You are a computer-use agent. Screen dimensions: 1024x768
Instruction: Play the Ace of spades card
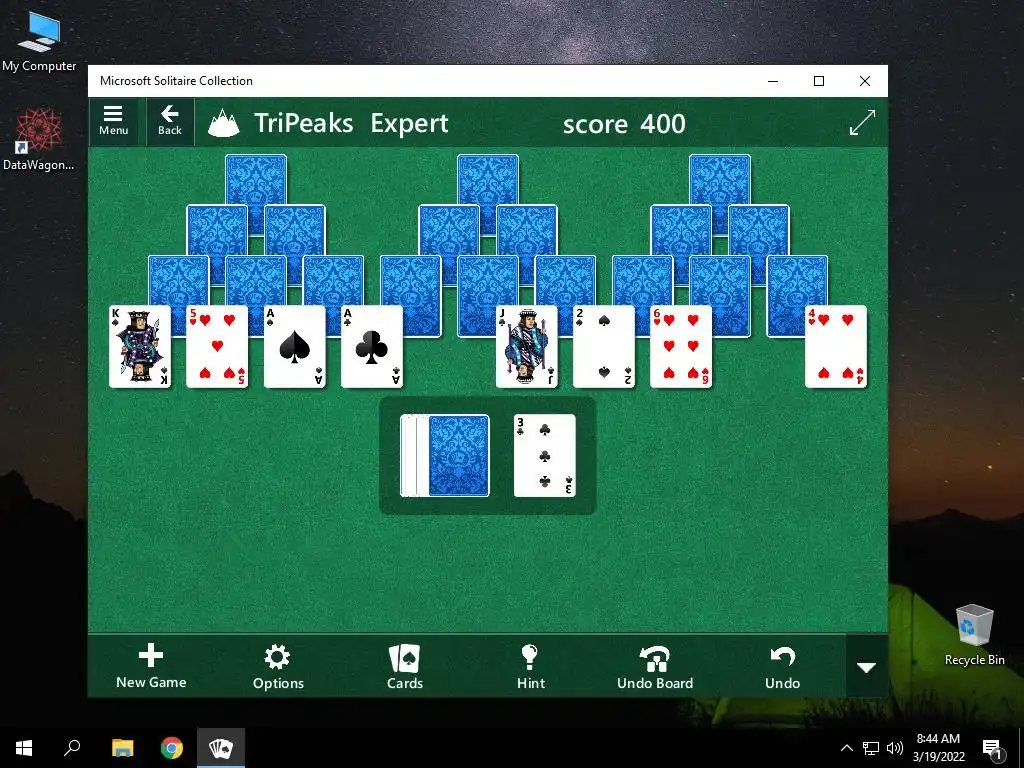[295, 347]
